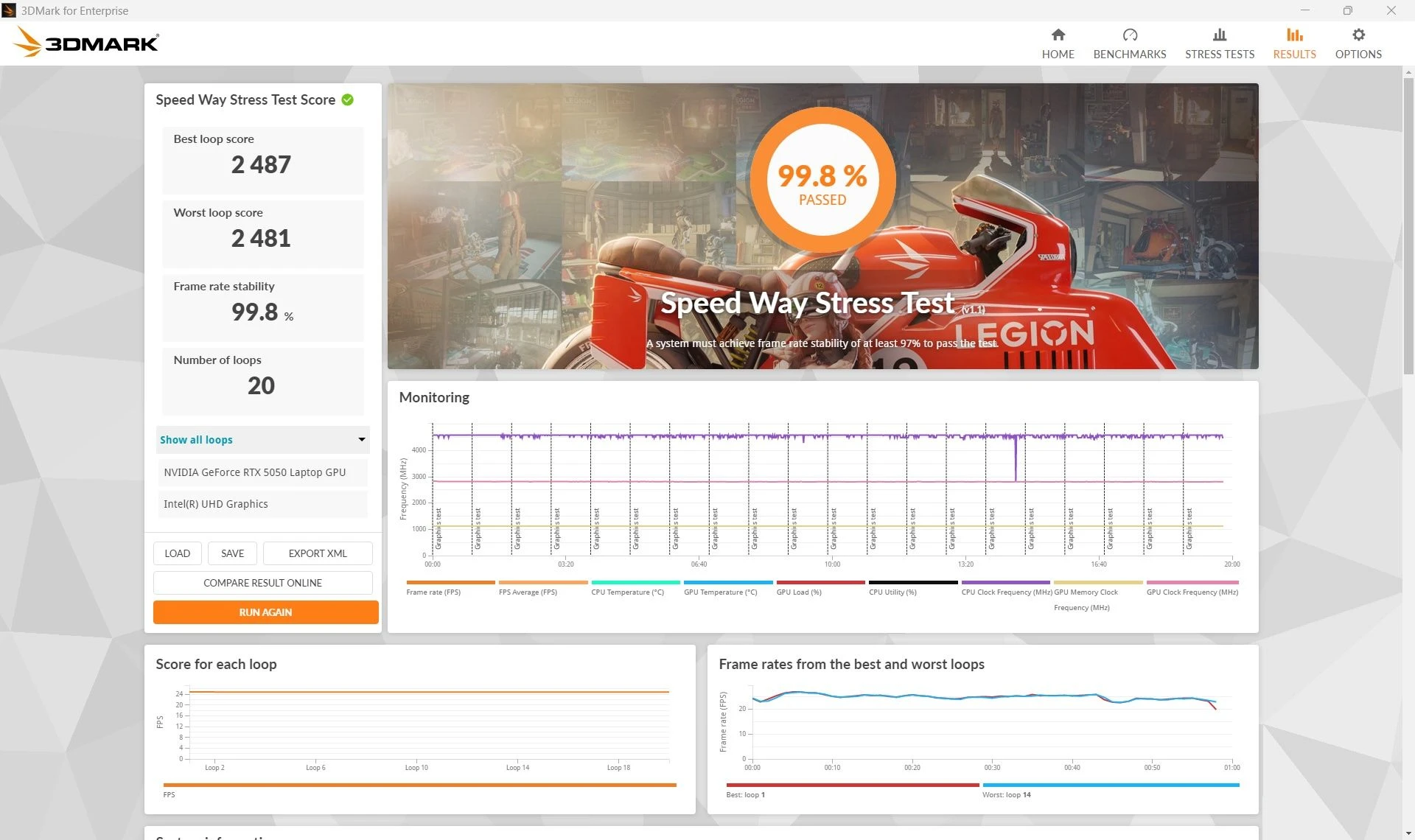Click the orange RUN AGAIN button

click(x=265, y=612)
